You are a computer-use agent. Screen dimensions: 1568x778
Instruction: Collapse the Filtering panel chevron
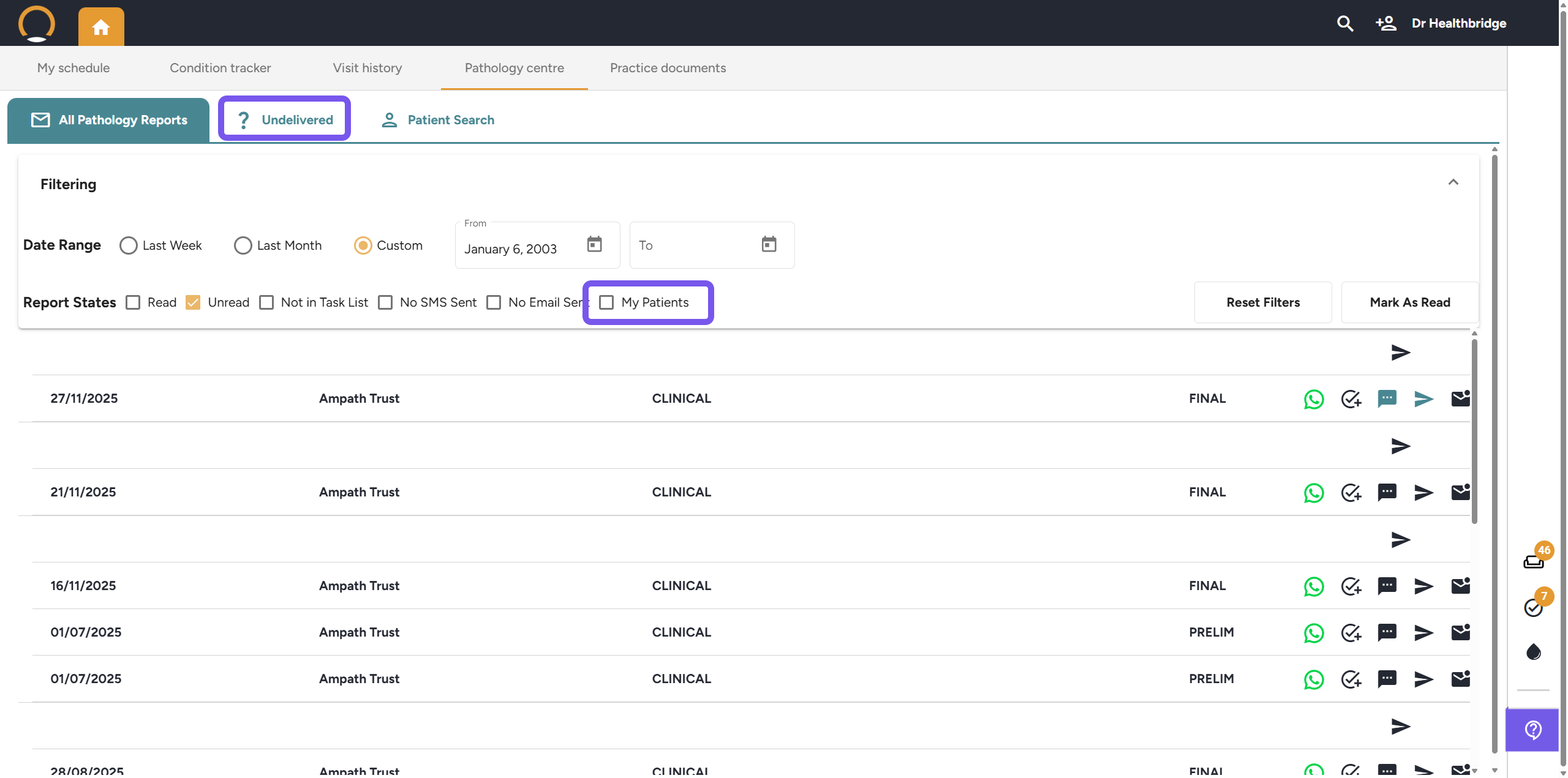[x=1453, y=182]
